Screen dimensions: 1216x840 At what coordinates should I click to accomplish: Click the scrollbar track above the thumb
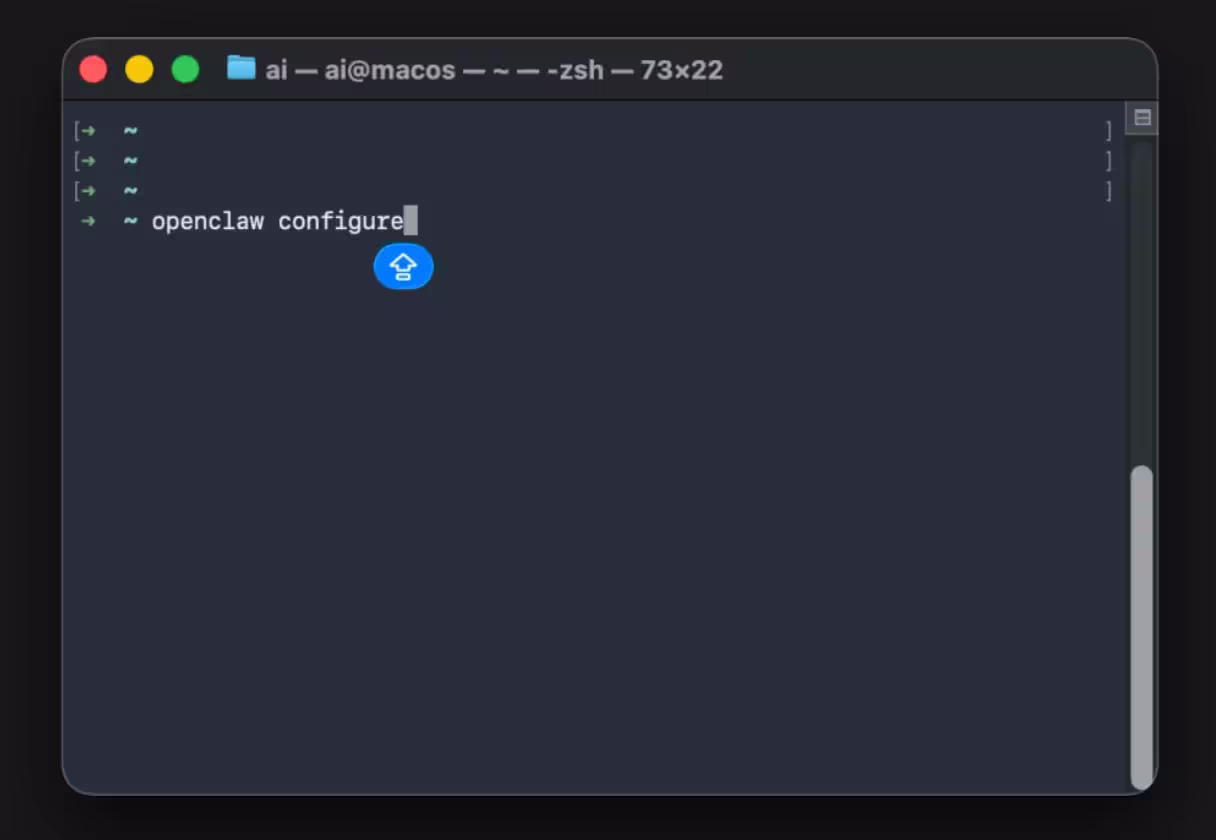coord(1141,300)
